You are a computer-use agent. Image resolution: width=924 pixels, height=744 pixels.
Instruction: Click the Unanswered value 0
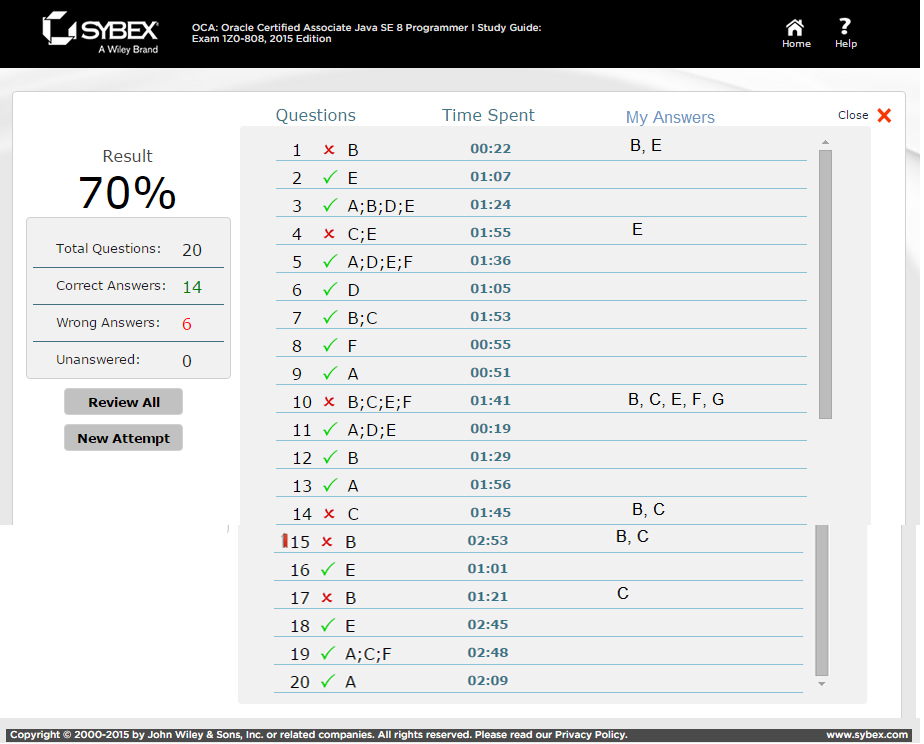click(x=187, y=361)
